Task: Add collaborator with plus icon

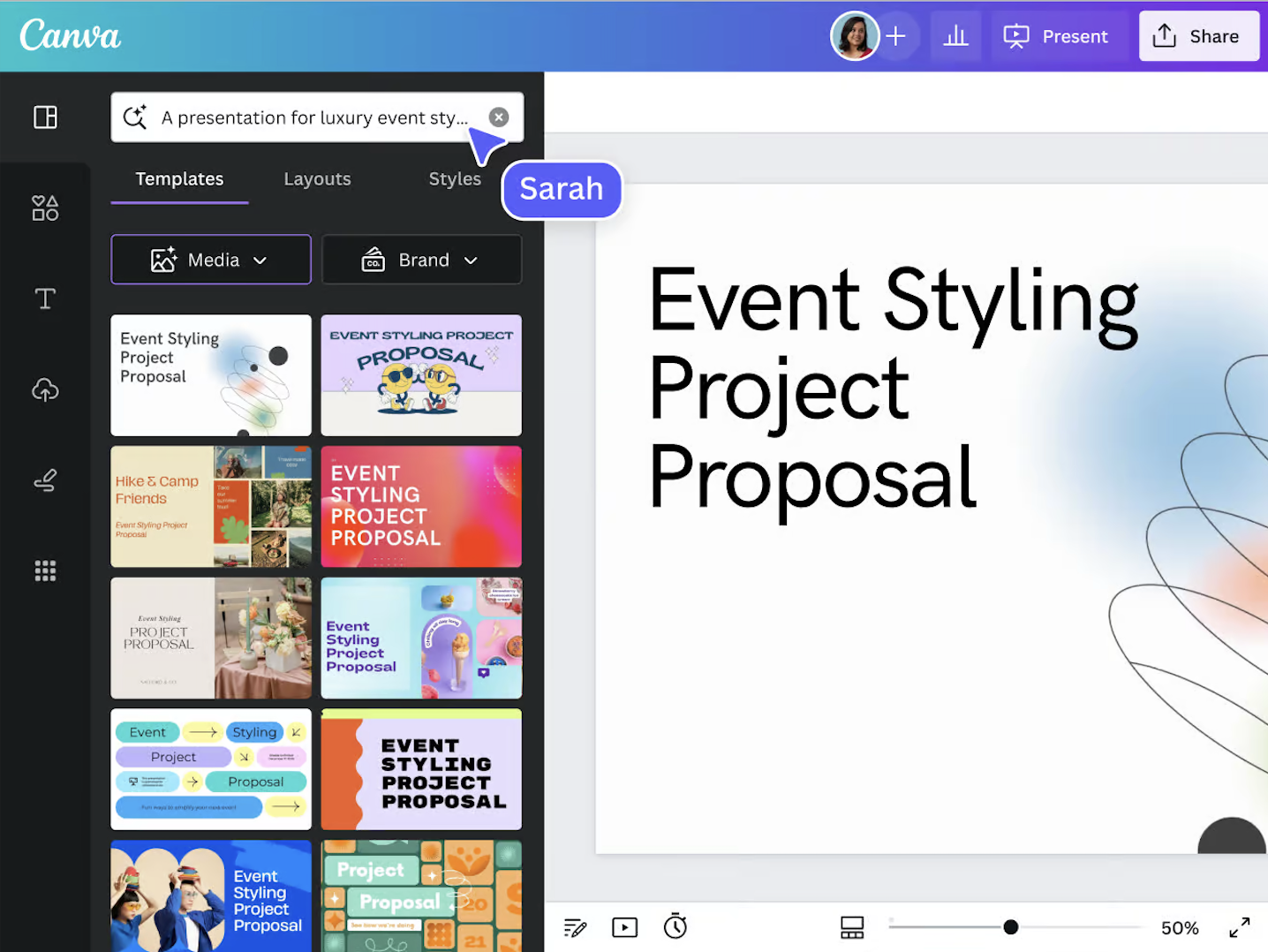Action: 896,36
